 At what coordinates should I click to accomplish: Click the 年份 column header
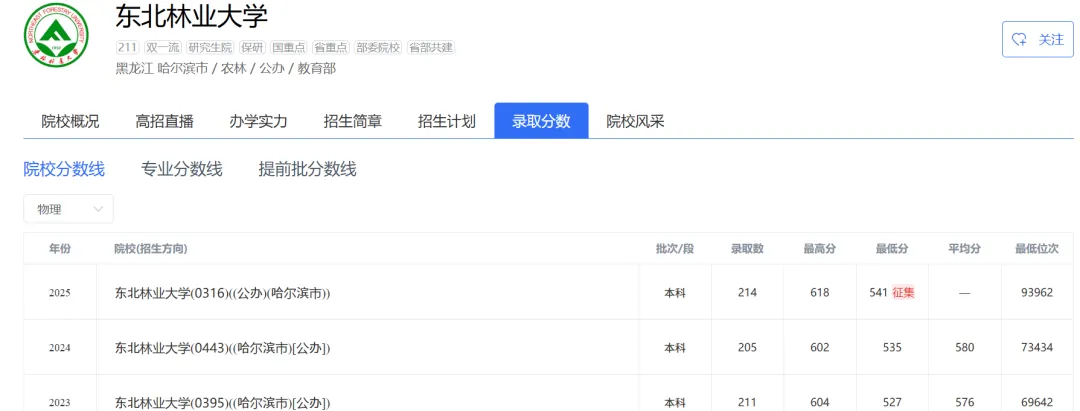[x=59, y=249]
